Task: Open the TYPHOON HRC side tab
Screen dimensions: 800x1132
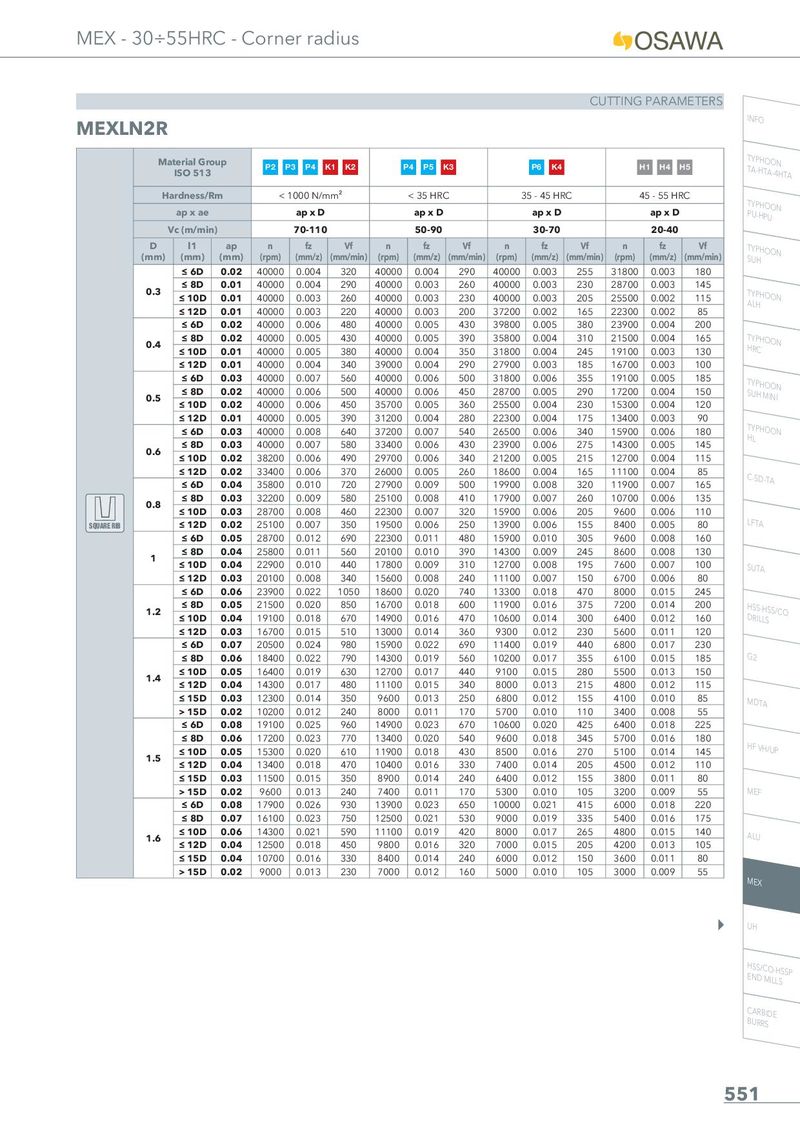Action: point(770,345)
